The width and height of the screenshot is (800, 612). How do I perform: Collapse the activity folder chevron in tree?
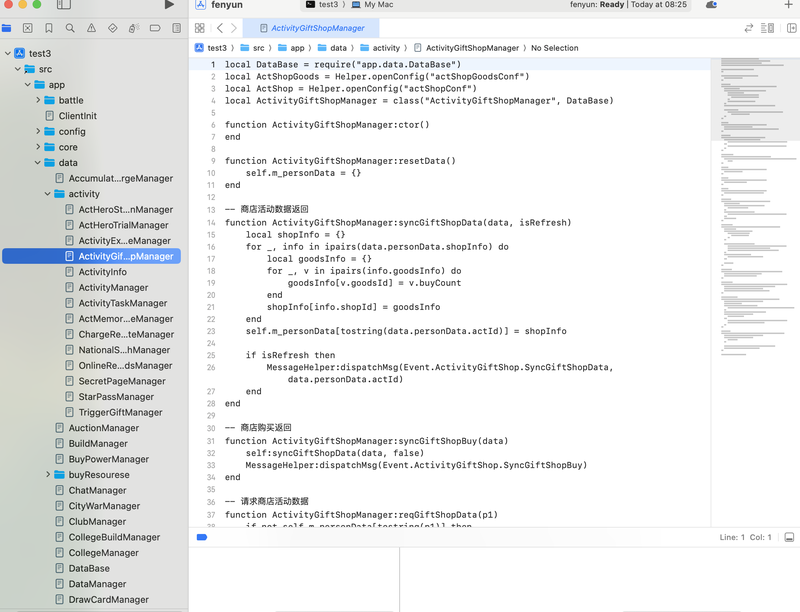(47, 194)
